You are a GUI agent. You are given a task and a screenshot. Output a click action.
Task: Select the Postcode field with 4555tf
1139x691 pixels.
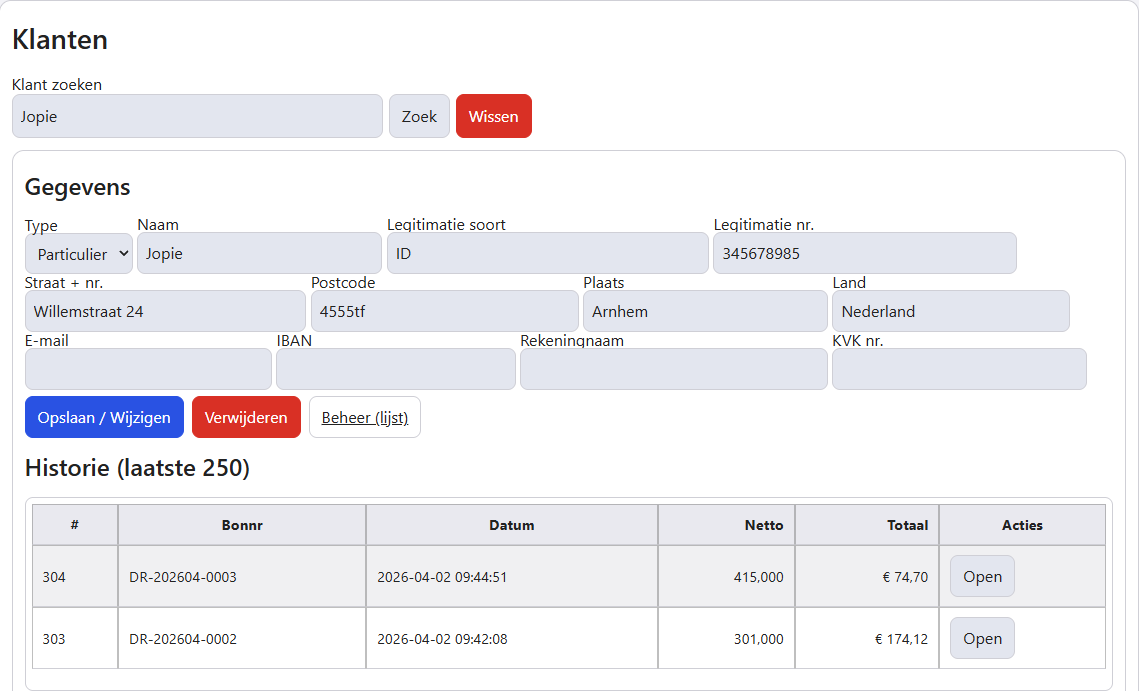tap(445, 311)
